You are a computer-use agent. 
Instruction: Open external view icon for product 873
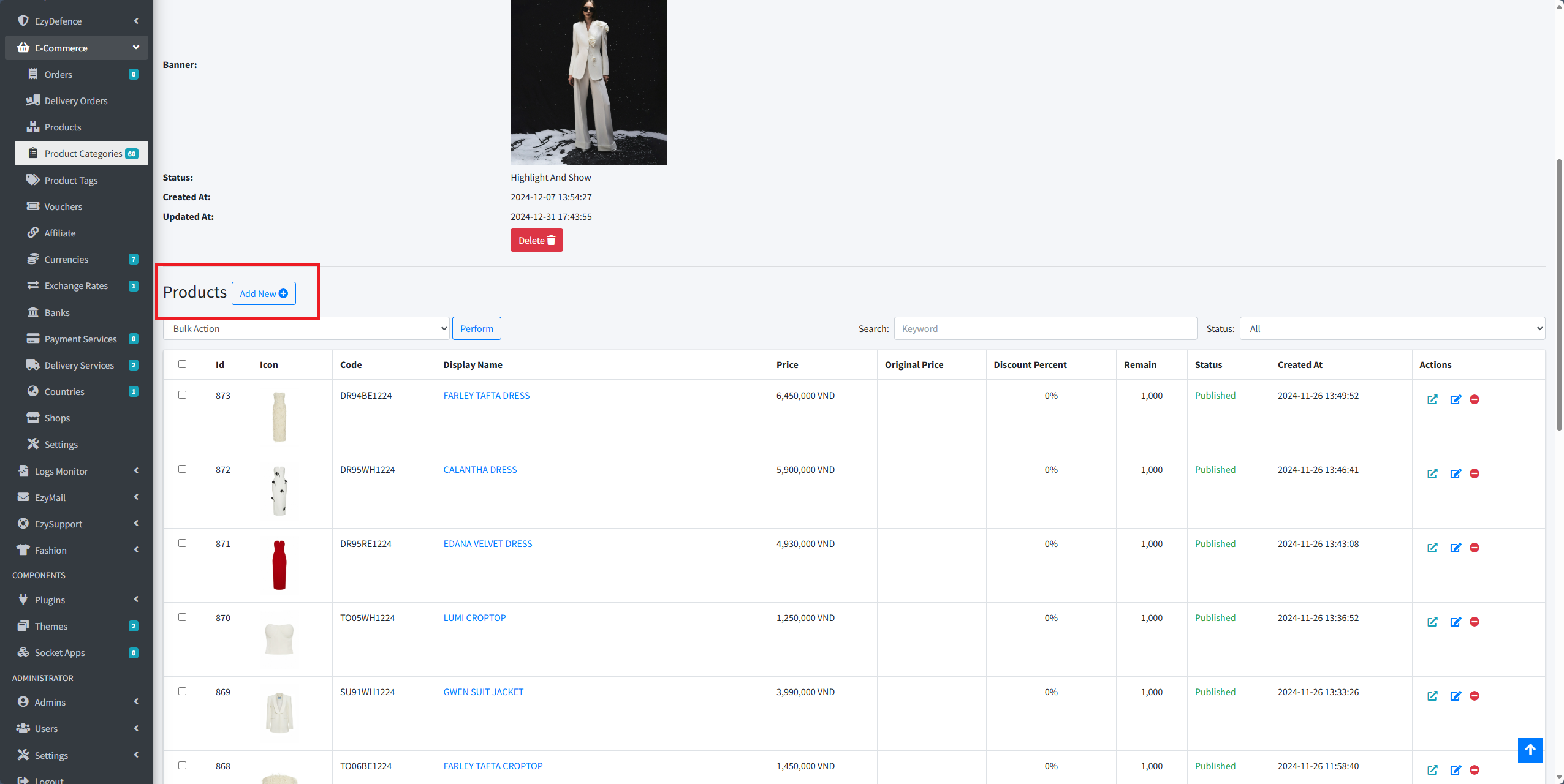click(x=1432, y=400)
